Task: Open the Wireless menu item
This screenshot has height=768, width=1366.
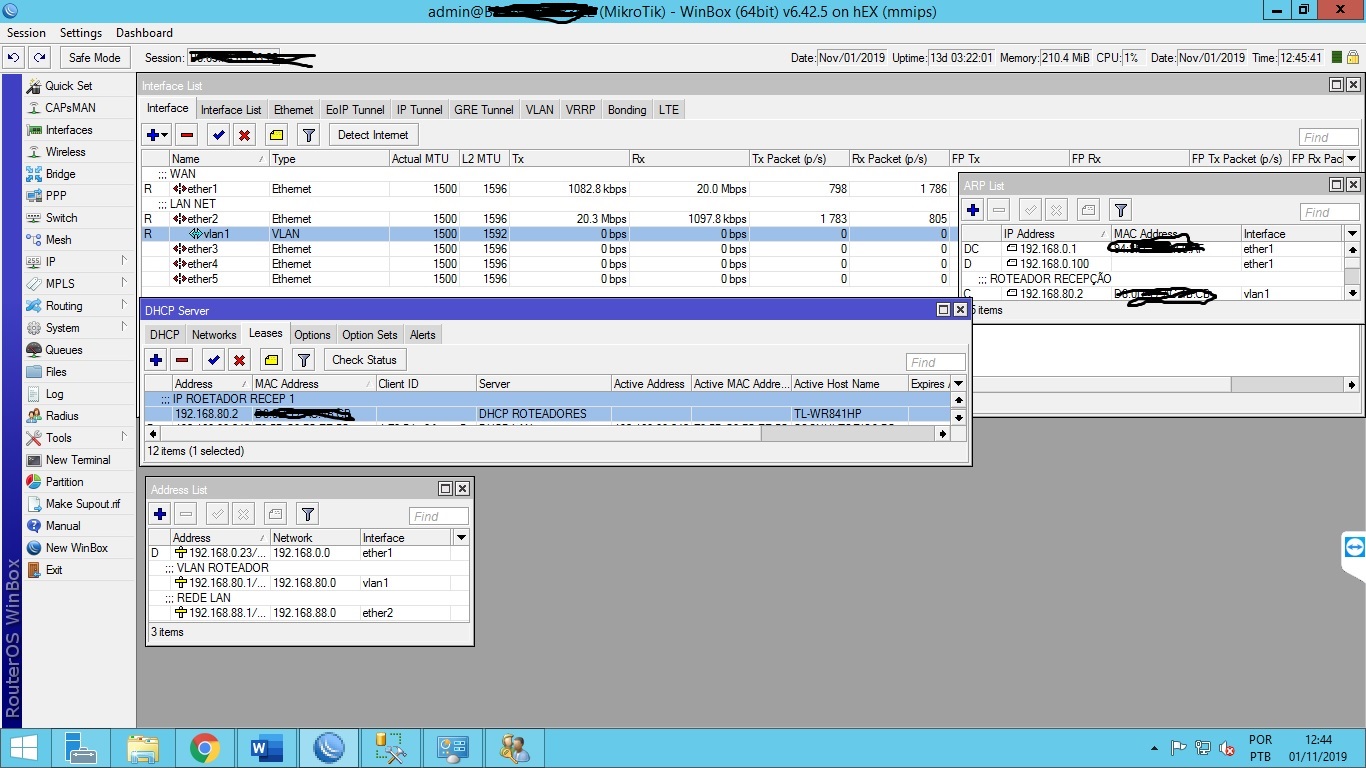Action: click(65, 152)
